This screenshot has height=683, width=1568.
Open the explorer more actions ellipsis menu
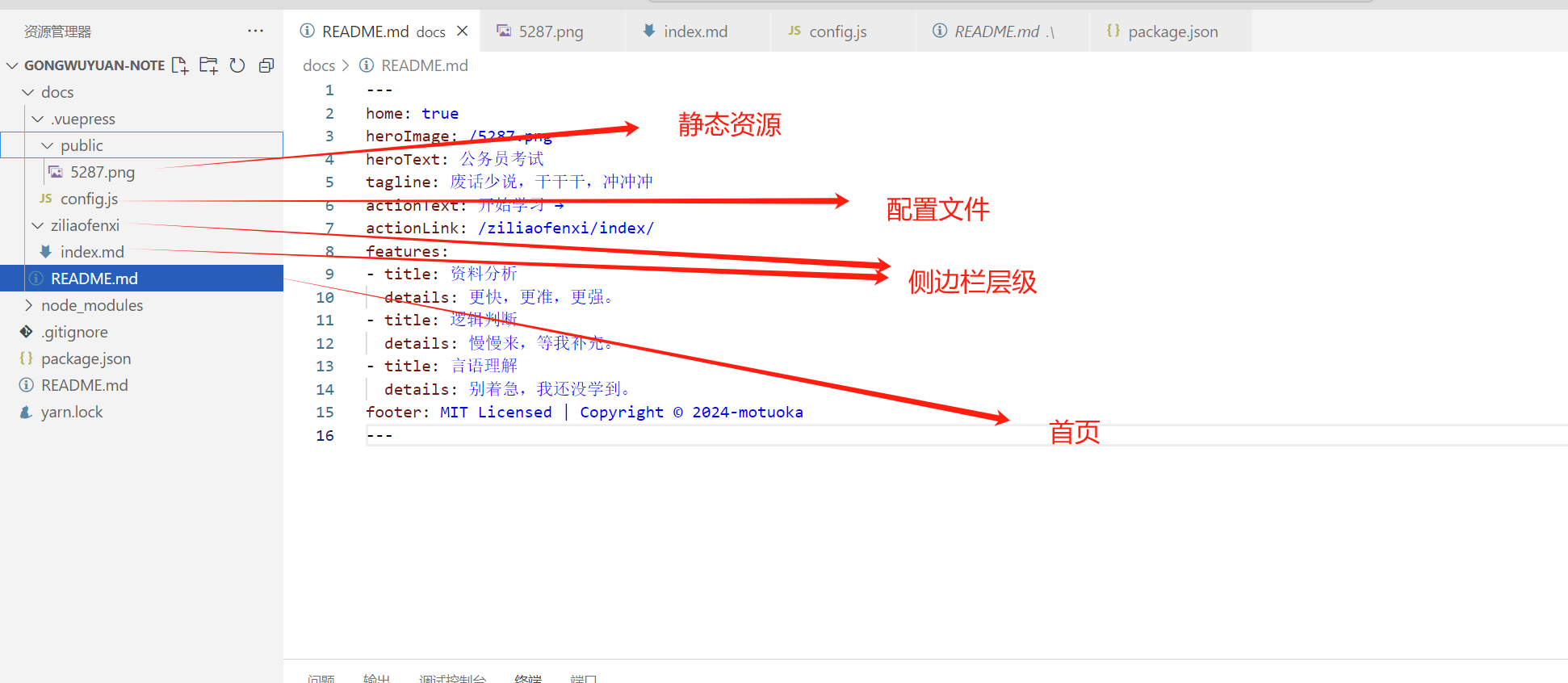[255, 31]
